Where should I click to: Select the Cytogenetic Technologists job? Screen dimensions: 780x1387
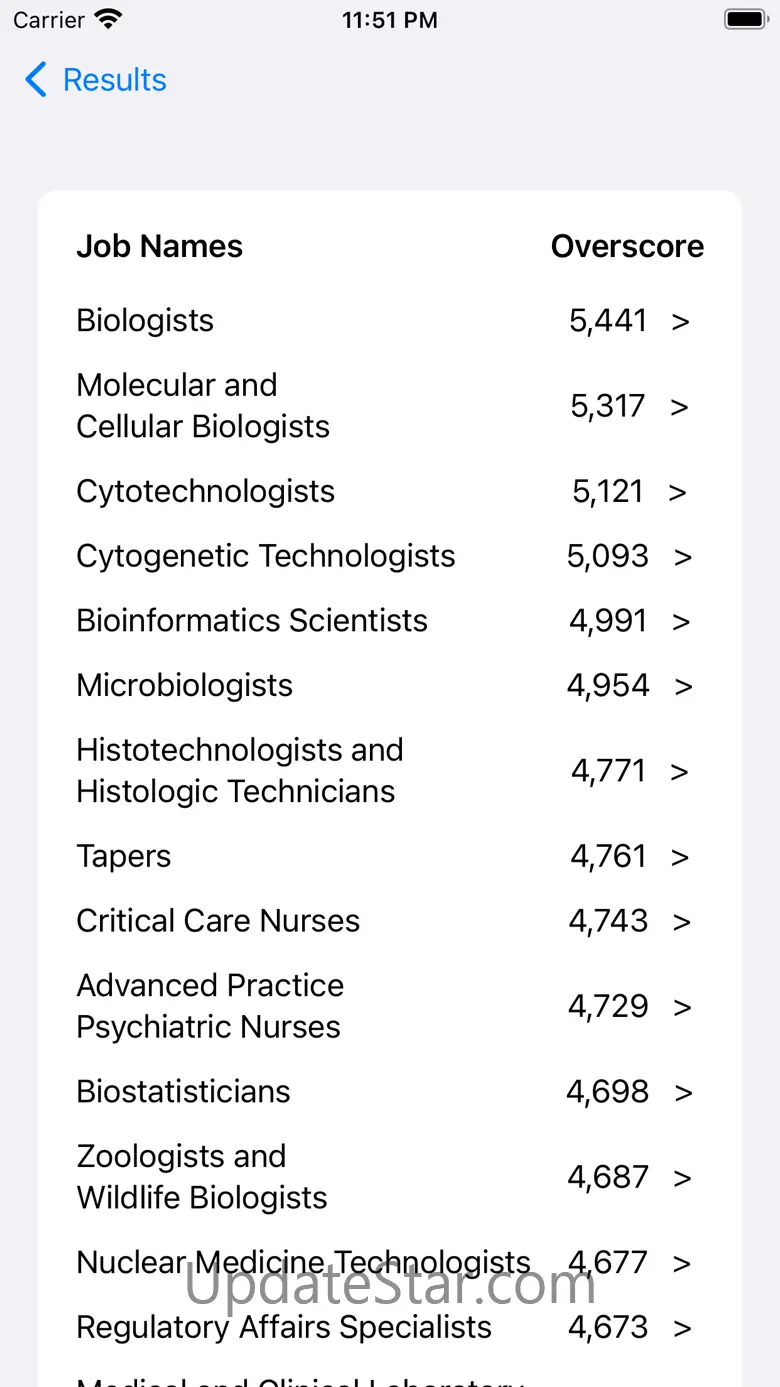click(x=266, y=556)
